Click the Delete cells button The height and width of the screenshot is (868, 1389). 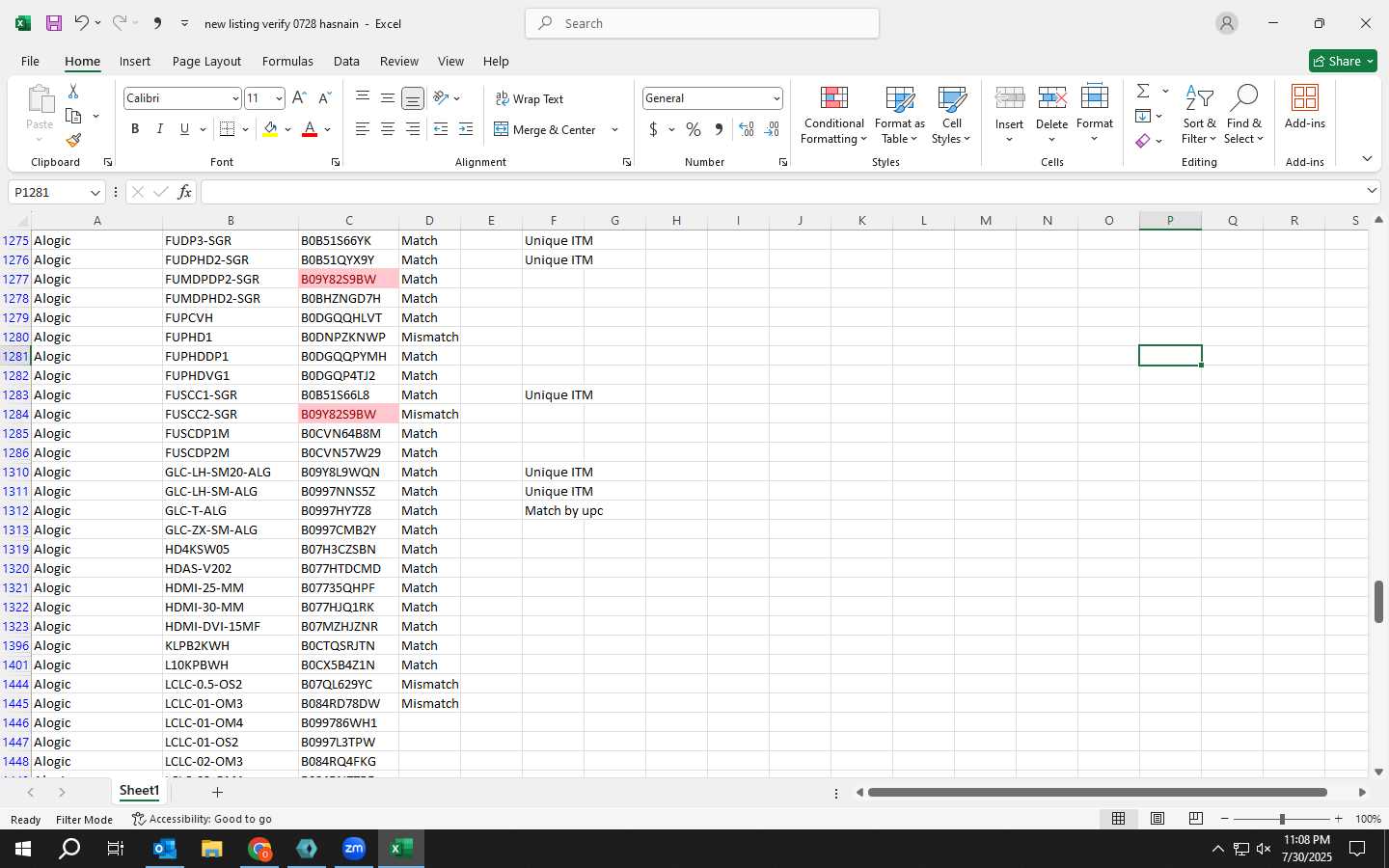pos(1051,116)
